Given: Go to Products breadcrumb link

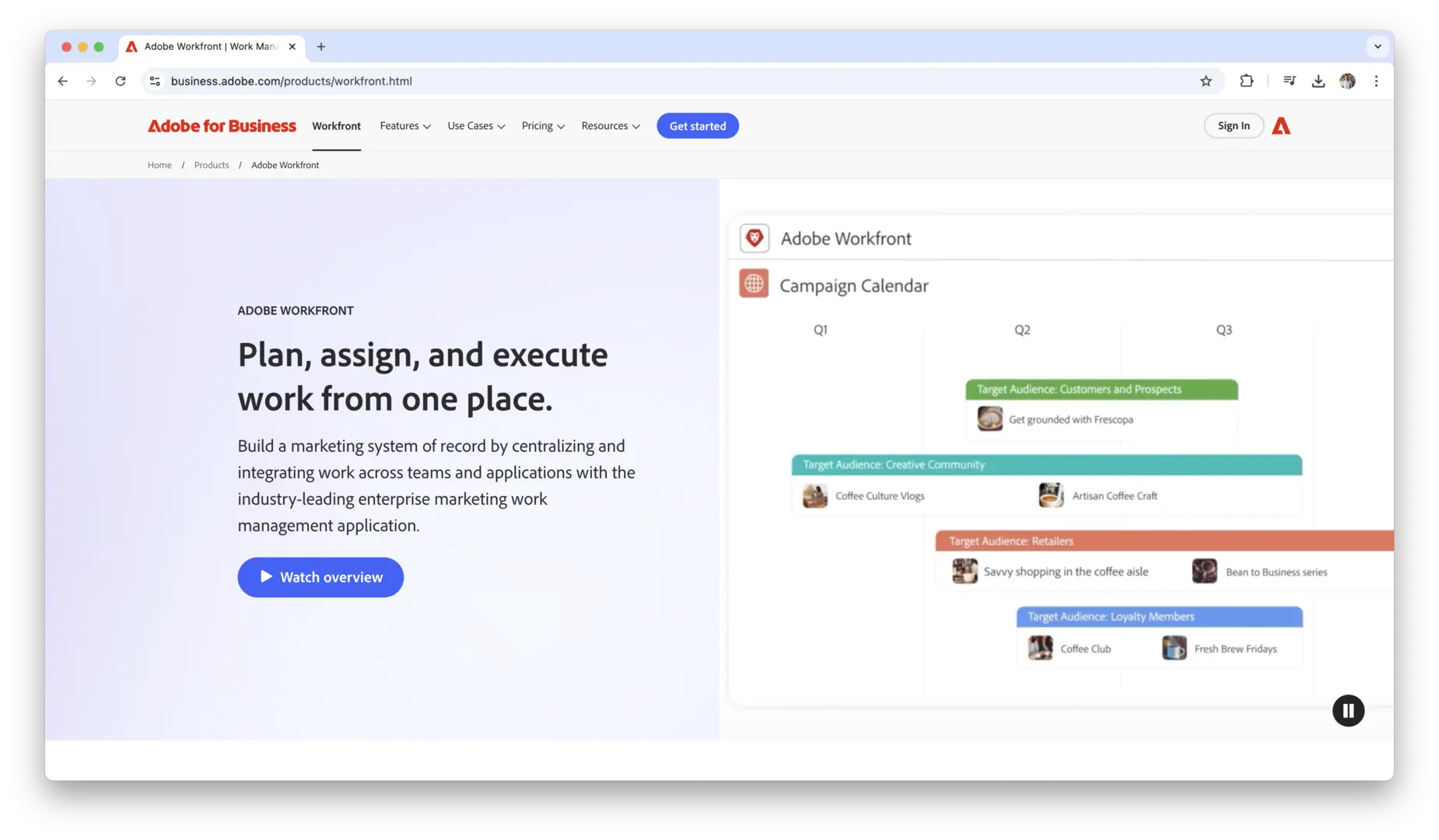Looking at the screenshot, I should (x=212, y=165).
